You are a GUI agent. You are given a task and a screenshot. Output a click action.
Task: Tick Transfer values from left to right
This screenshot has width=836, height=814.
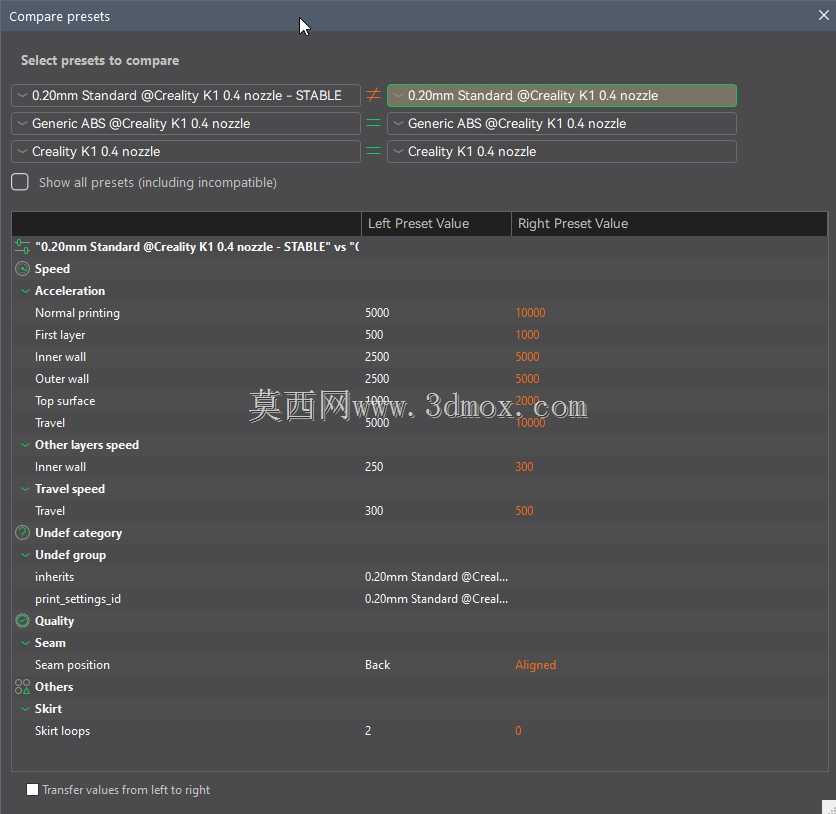(x=33, y=789)
